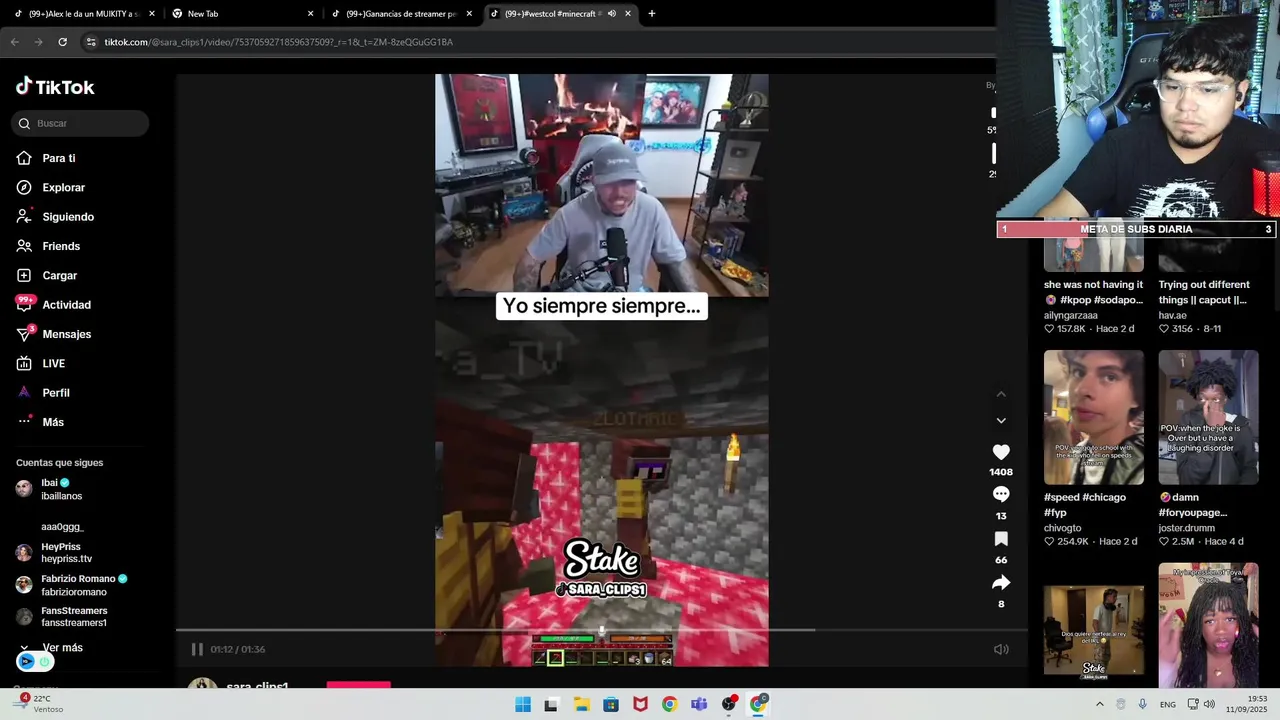Viewport: 1280px width, 720px height.
Task: Open Google Chrome from the taskbar
Action: click(x=669, y=705)
